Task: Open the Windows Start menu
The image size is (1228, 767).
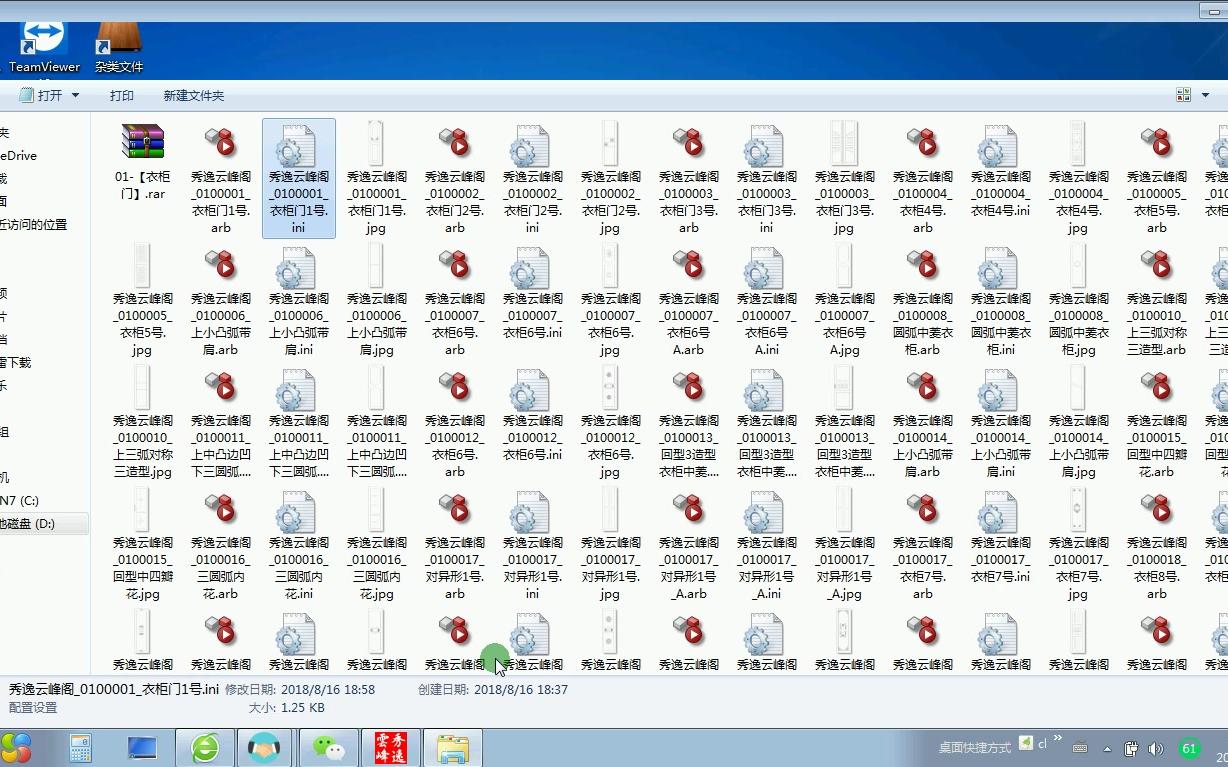Action: pyautogui.click(x=16, y=747)
